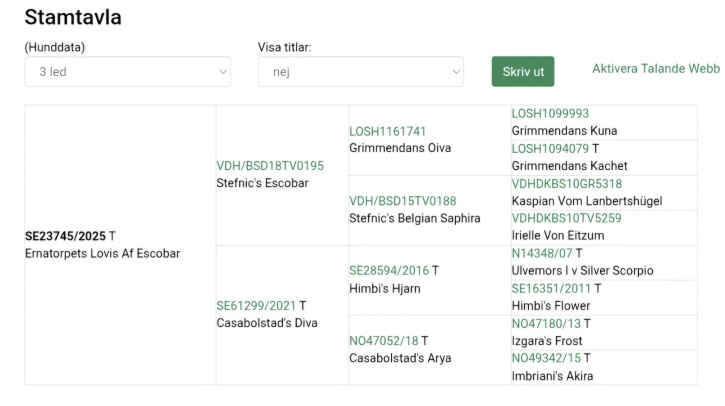The width and height of the screenshot is (725, 406).
Task: Click the SE23745/2025 registration number
Action: [65, 237]
